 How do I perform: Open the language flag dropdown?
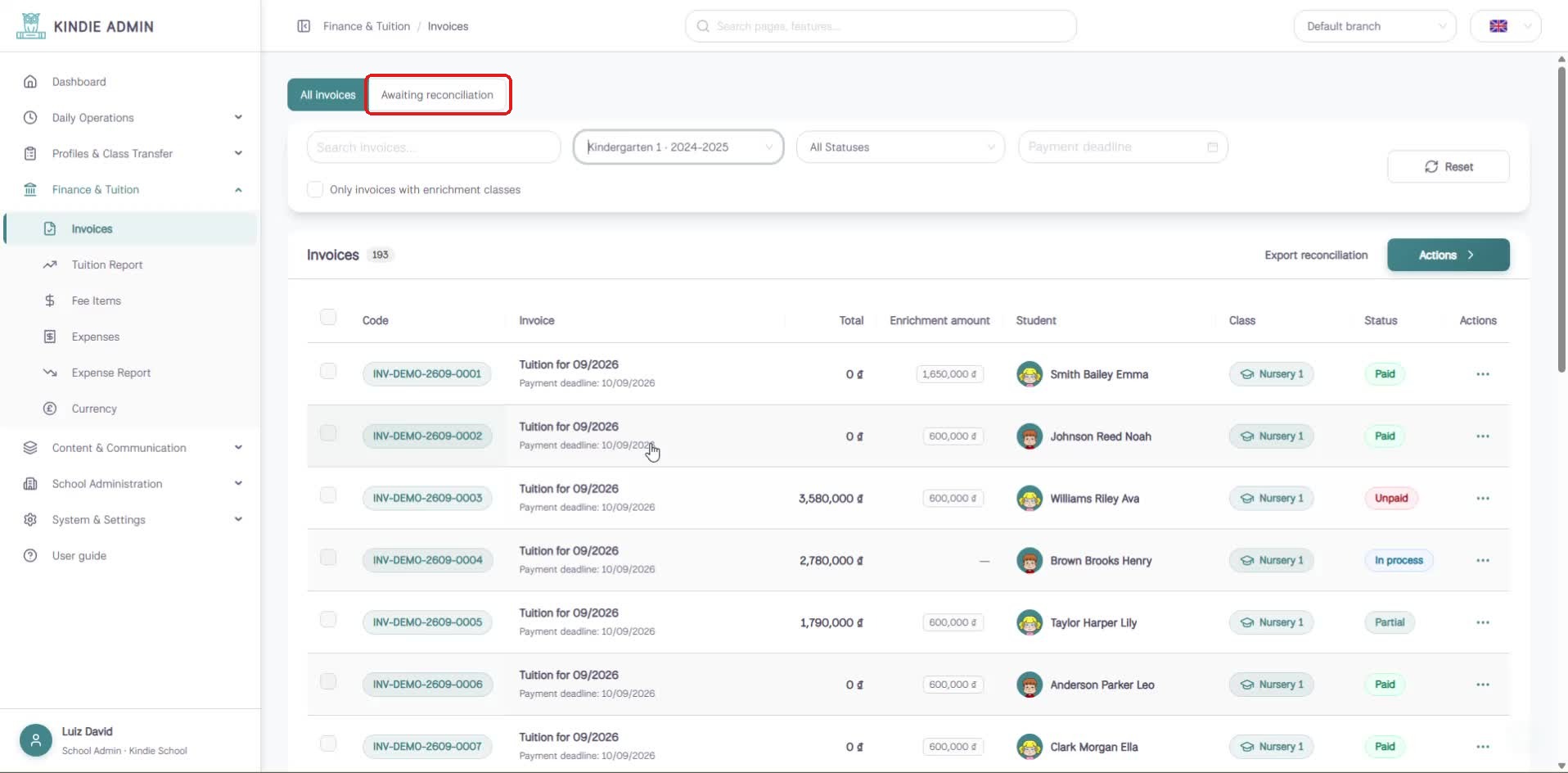1506,26
